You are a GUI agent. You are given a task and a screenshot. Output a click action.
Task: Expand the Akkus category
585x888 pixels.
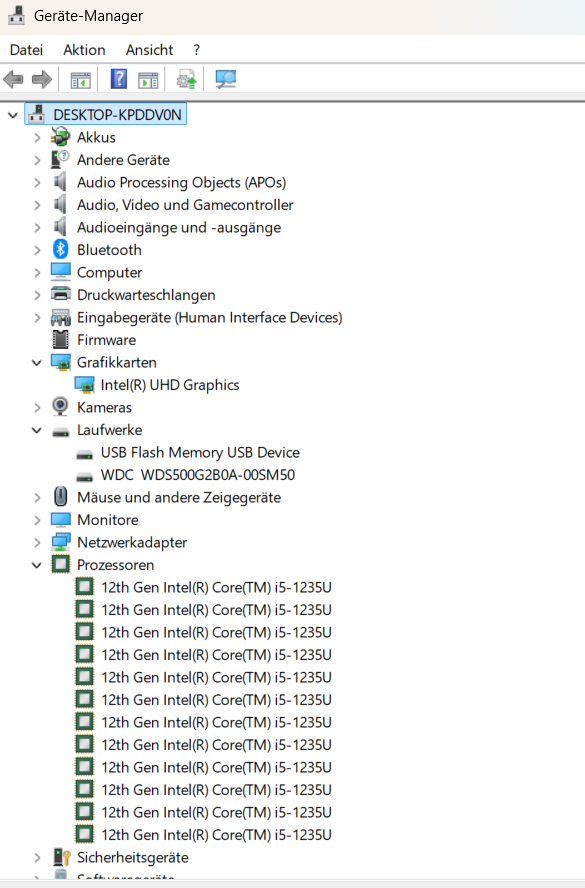click(x=37, y=138)
